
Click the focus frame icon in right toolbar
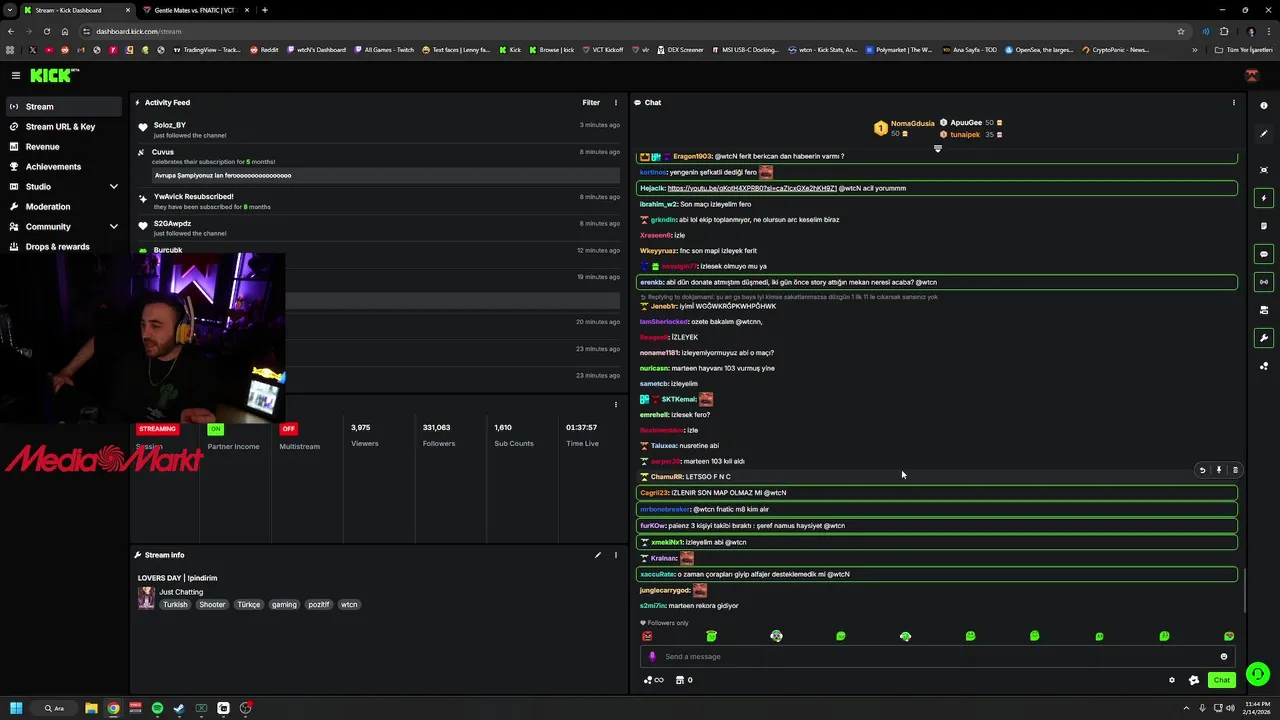pos(1264,170)
